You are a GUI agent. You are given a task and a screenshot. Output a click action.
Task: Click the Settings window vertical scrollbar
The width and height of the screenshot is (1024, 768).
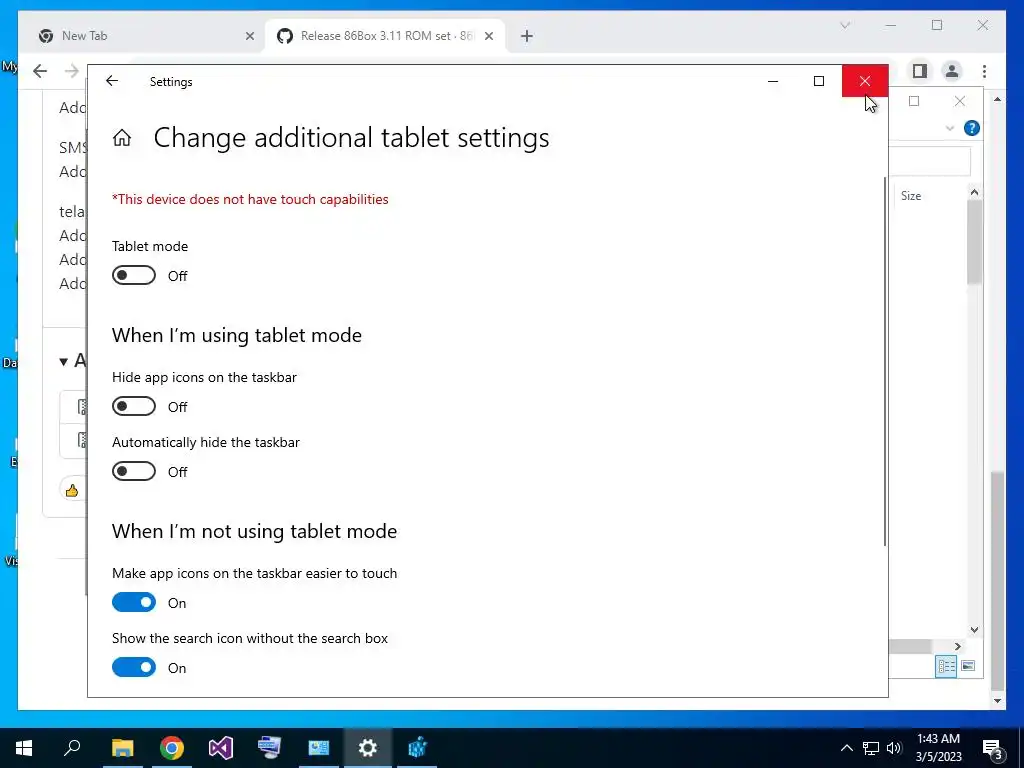(x=885, y=360)
